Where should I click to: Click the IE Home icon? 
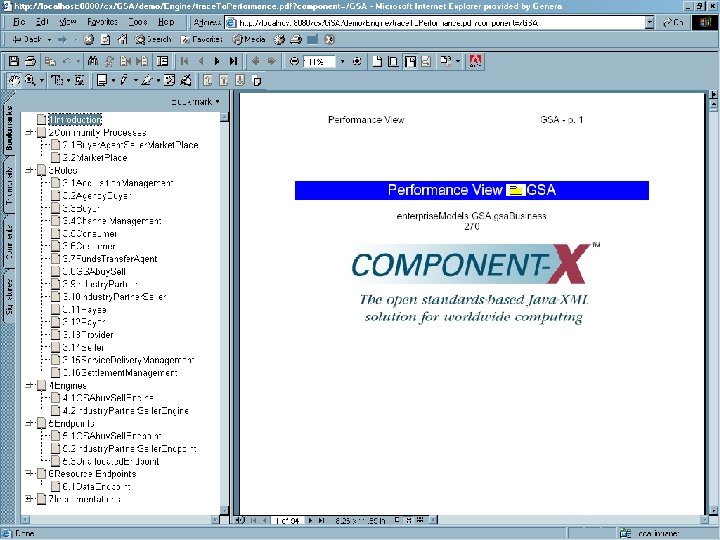tap(122, 39)
